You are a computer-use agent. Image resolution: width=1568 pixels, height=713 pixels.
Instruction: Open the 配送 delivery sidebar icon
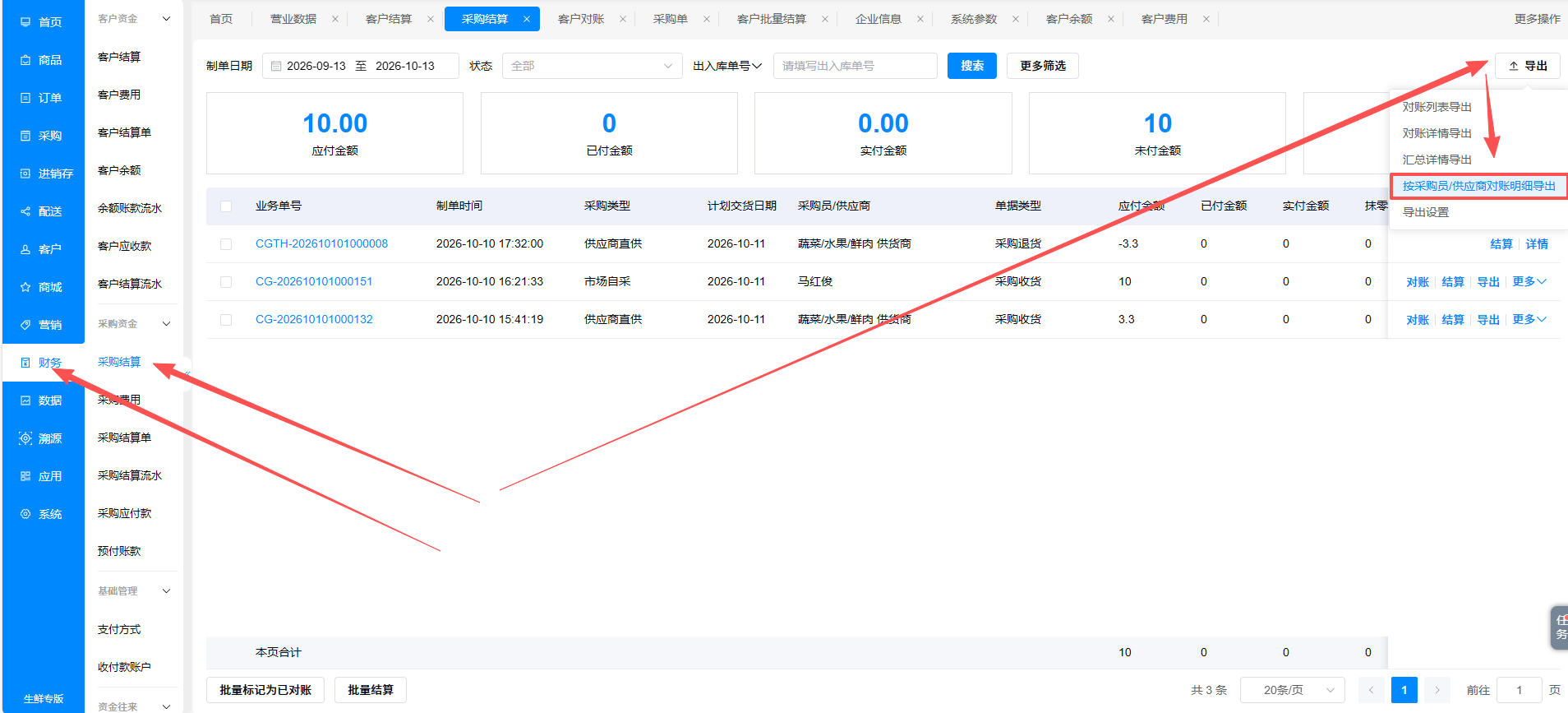coord(25,211)
